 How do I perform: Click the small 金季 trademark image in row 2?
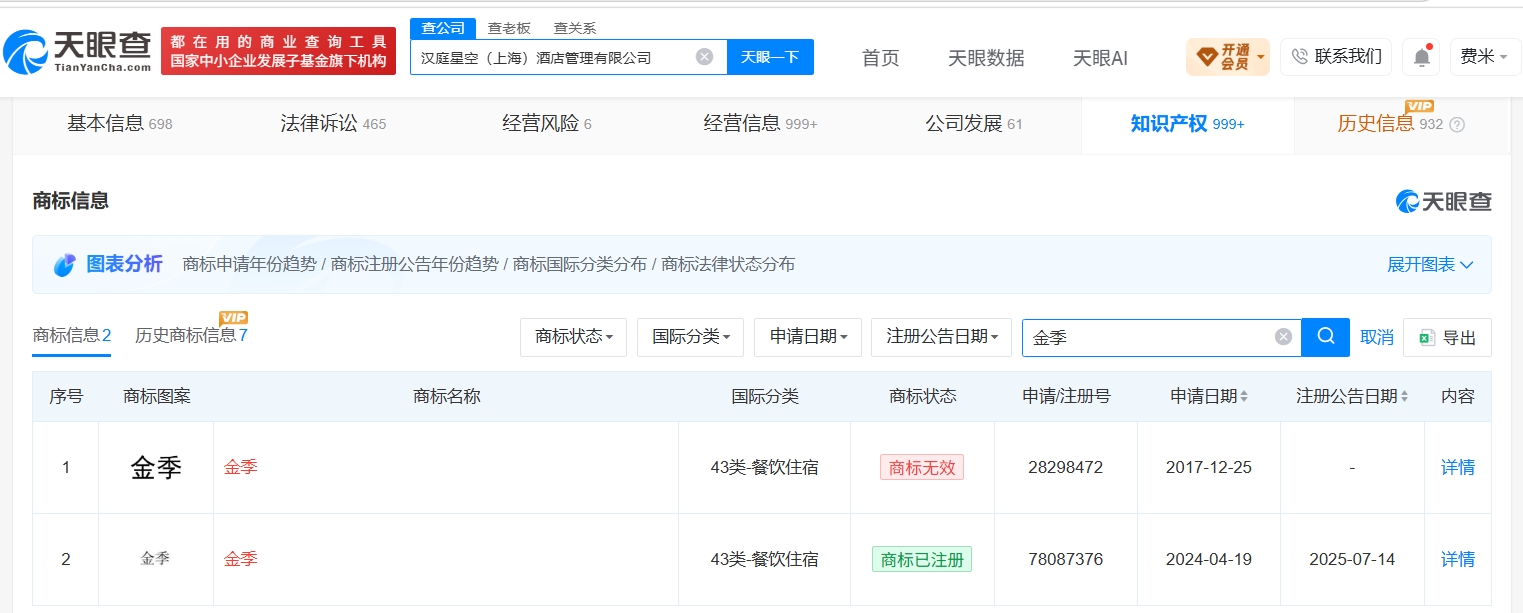[155, 558]
